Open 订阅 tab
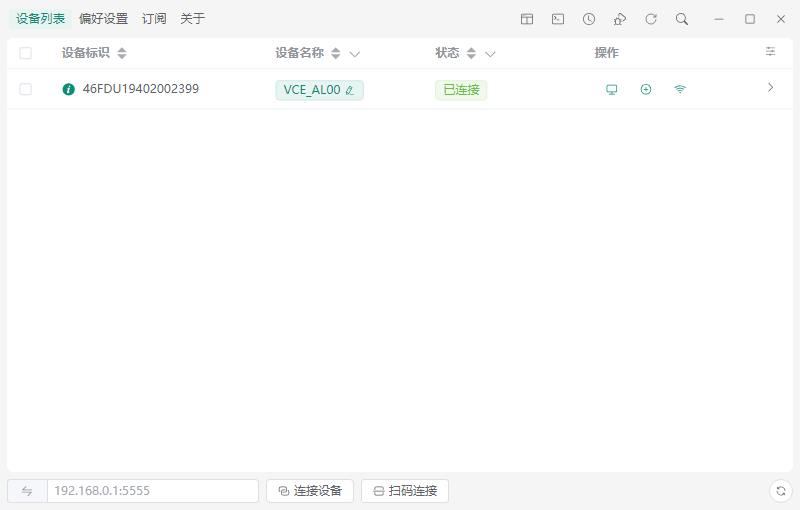 [154, 19]
